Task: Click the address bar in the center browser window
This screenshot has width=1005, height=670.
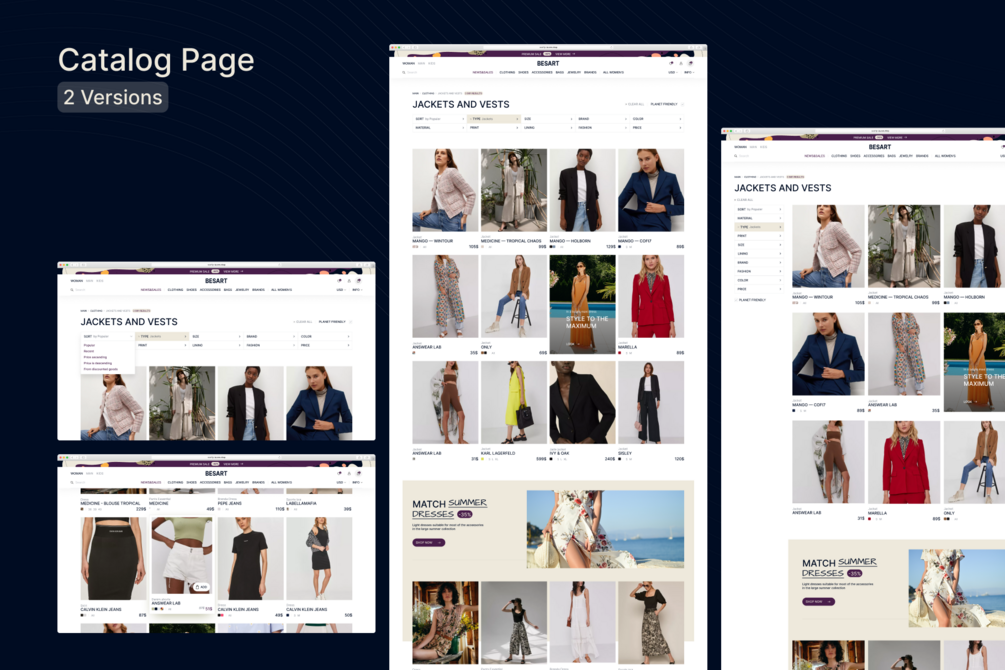Action: coord(548,47)
